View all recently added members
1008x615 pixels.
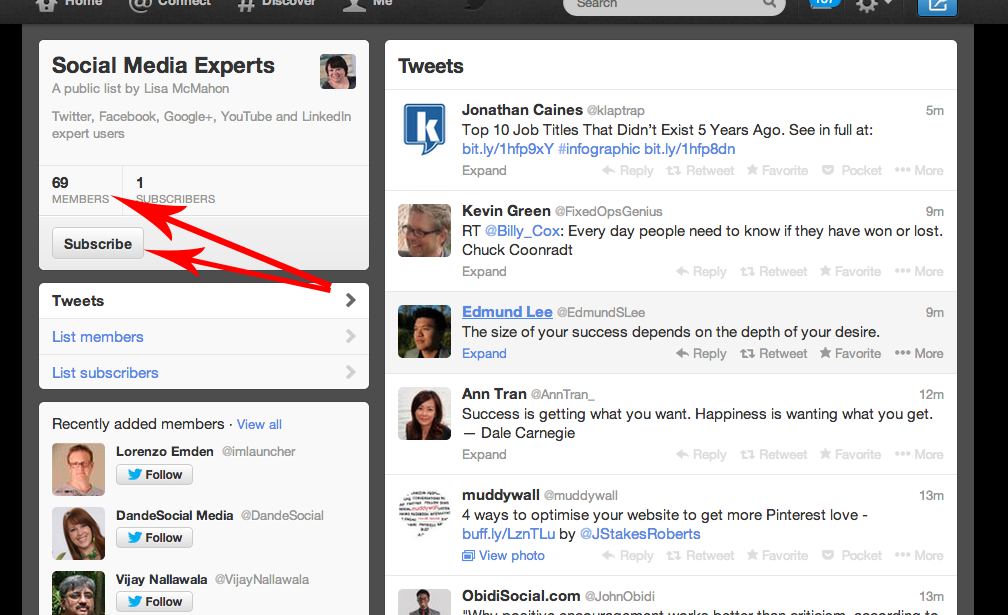(x=259, y=424)
